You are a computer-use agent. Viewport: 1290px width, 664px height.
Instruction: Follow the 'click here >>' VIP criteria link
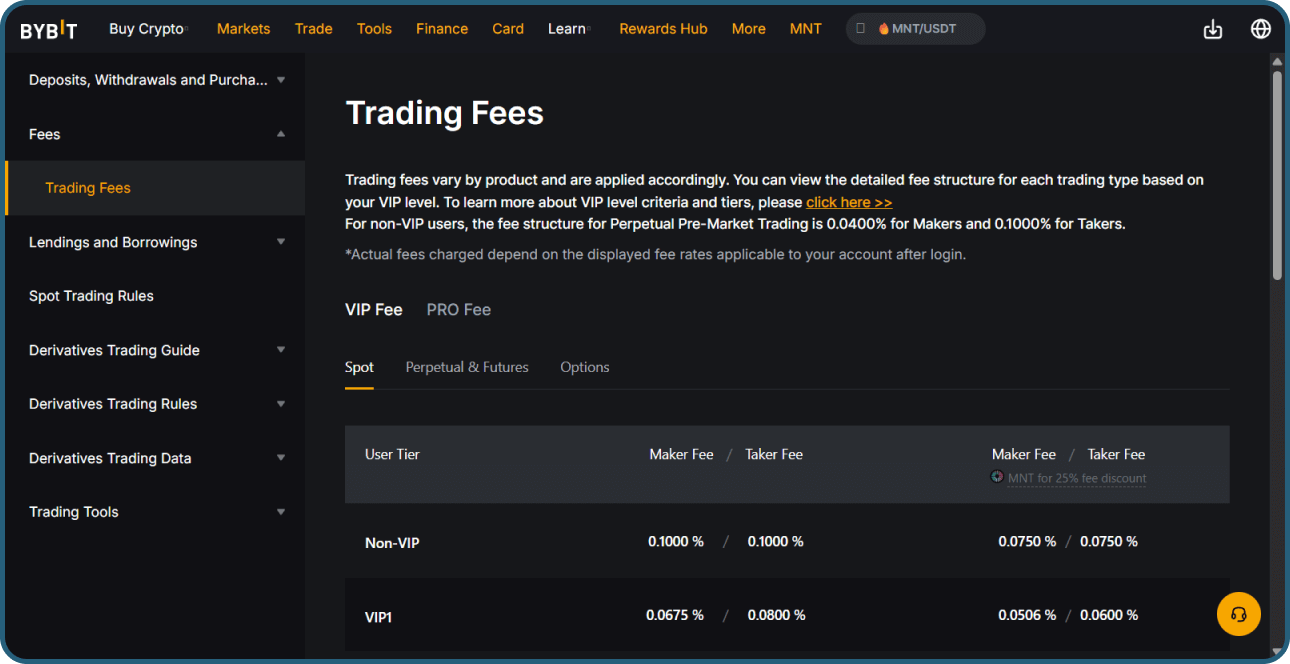click(848, 201)
